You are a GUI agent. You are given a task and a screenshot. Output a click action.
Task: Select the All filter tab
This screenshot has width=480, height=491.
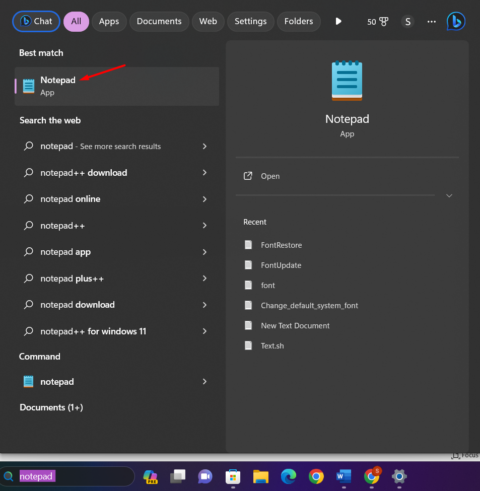coord(76,21)
